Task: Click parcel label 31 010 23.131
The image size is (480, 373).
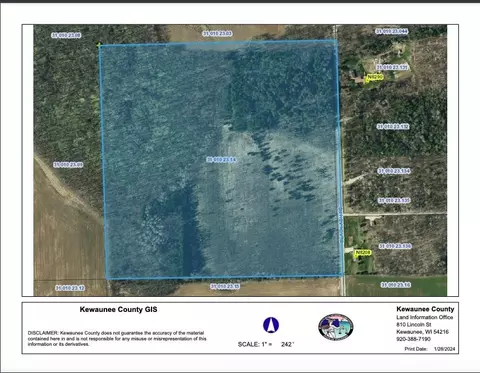Action: click(x=391, y=67)
